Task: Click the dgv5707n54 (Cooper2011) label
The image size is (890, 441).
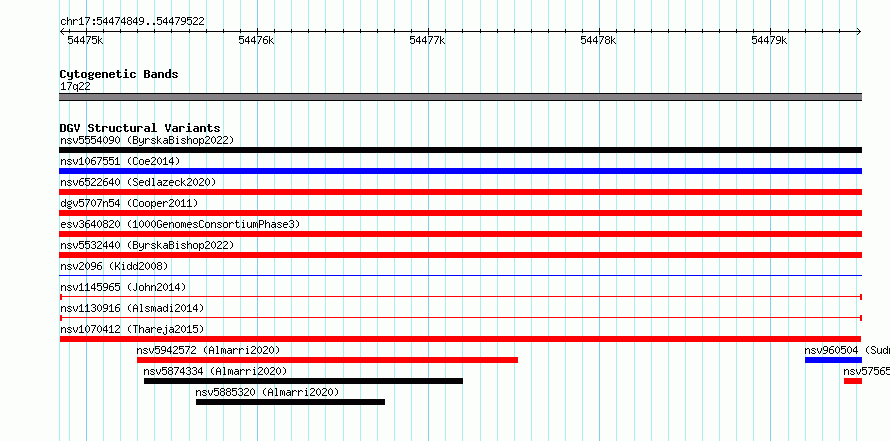Action: pyautogui.click(x=129, y=203)
